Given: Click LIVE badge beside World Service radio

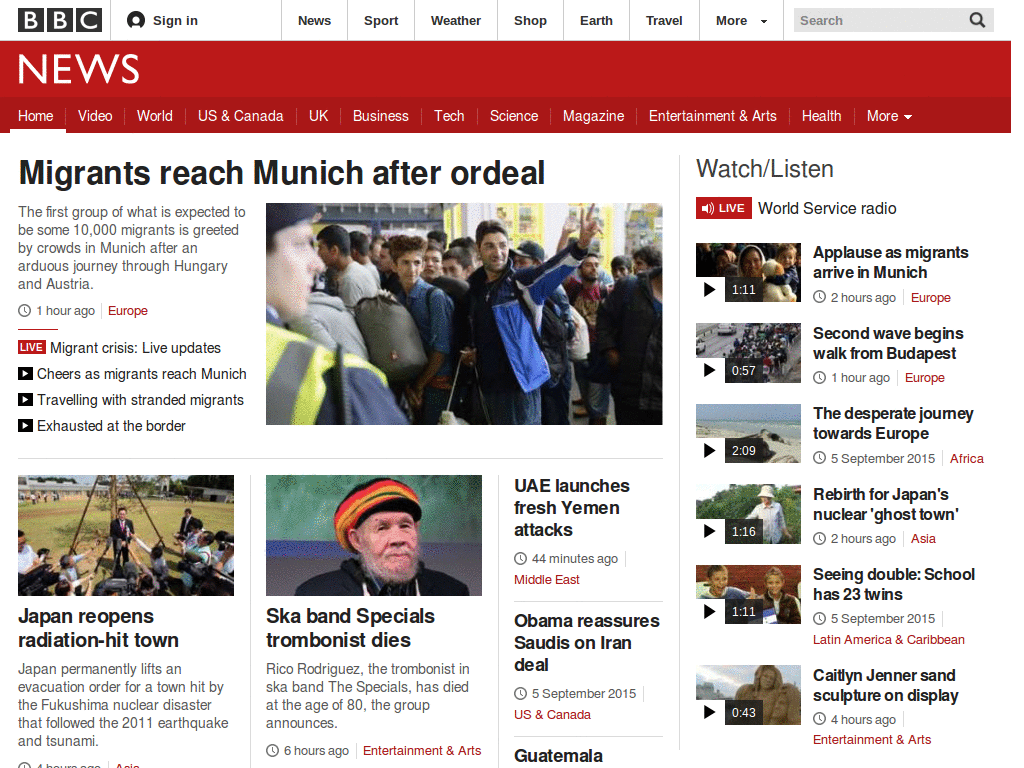Looking at the screenshot, I should click(724, 208).
